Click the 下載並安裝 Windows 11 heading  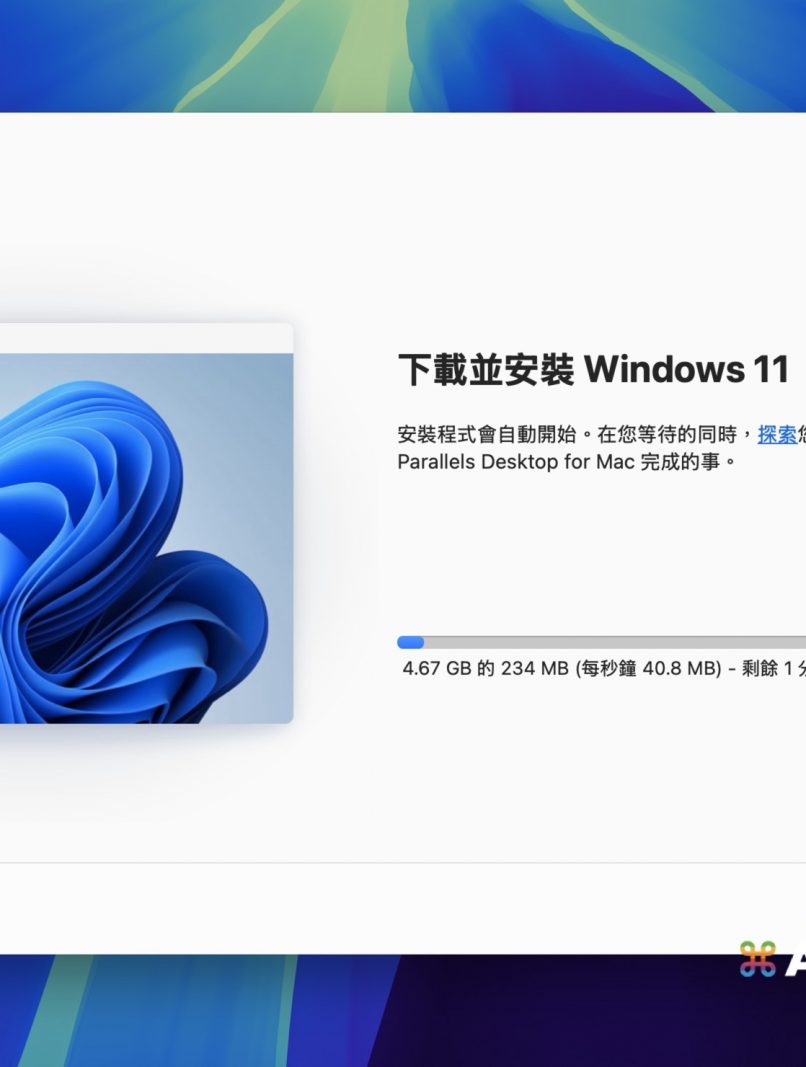[593, 370]
